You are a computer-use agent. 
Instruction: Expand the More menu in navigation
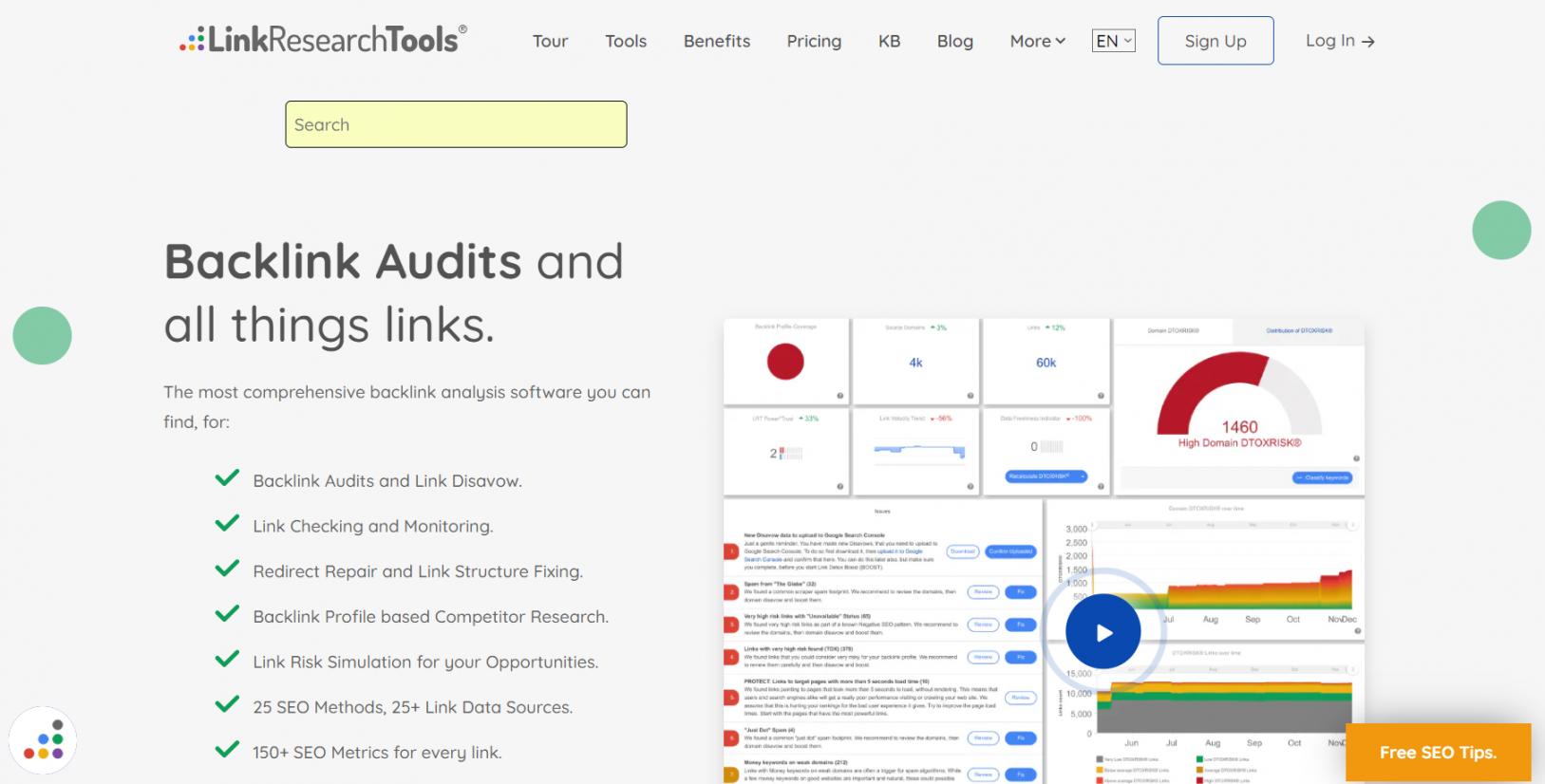(1037, 41)
